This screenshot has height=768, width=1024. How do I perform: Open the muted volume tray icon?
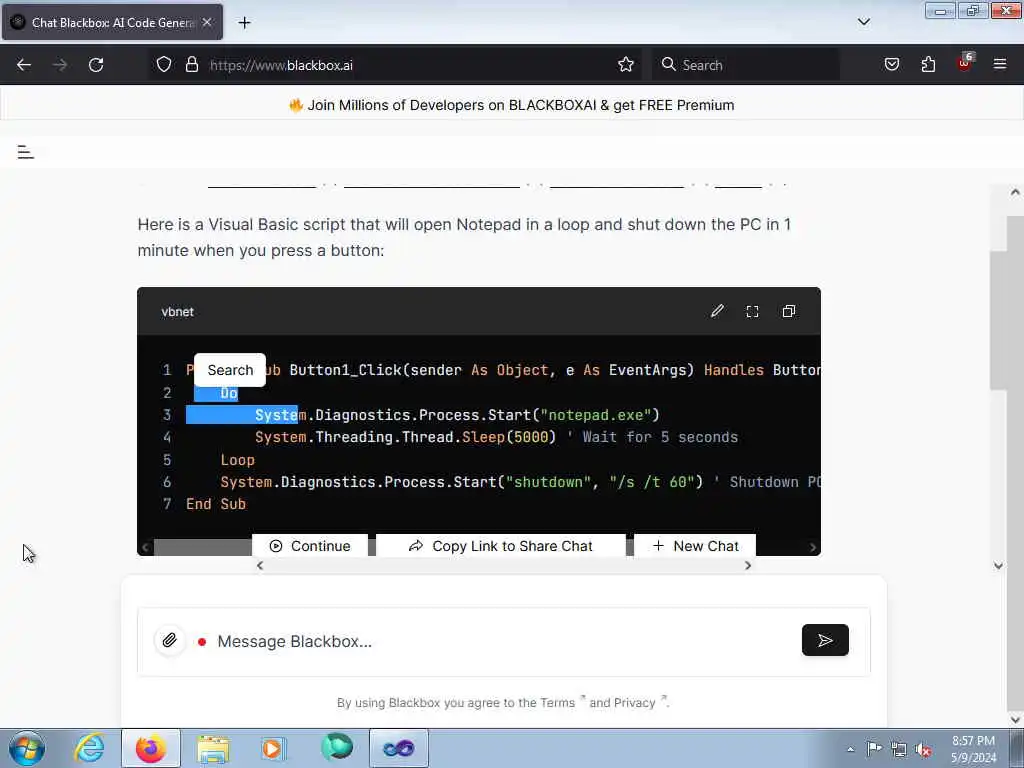[923, 750]
